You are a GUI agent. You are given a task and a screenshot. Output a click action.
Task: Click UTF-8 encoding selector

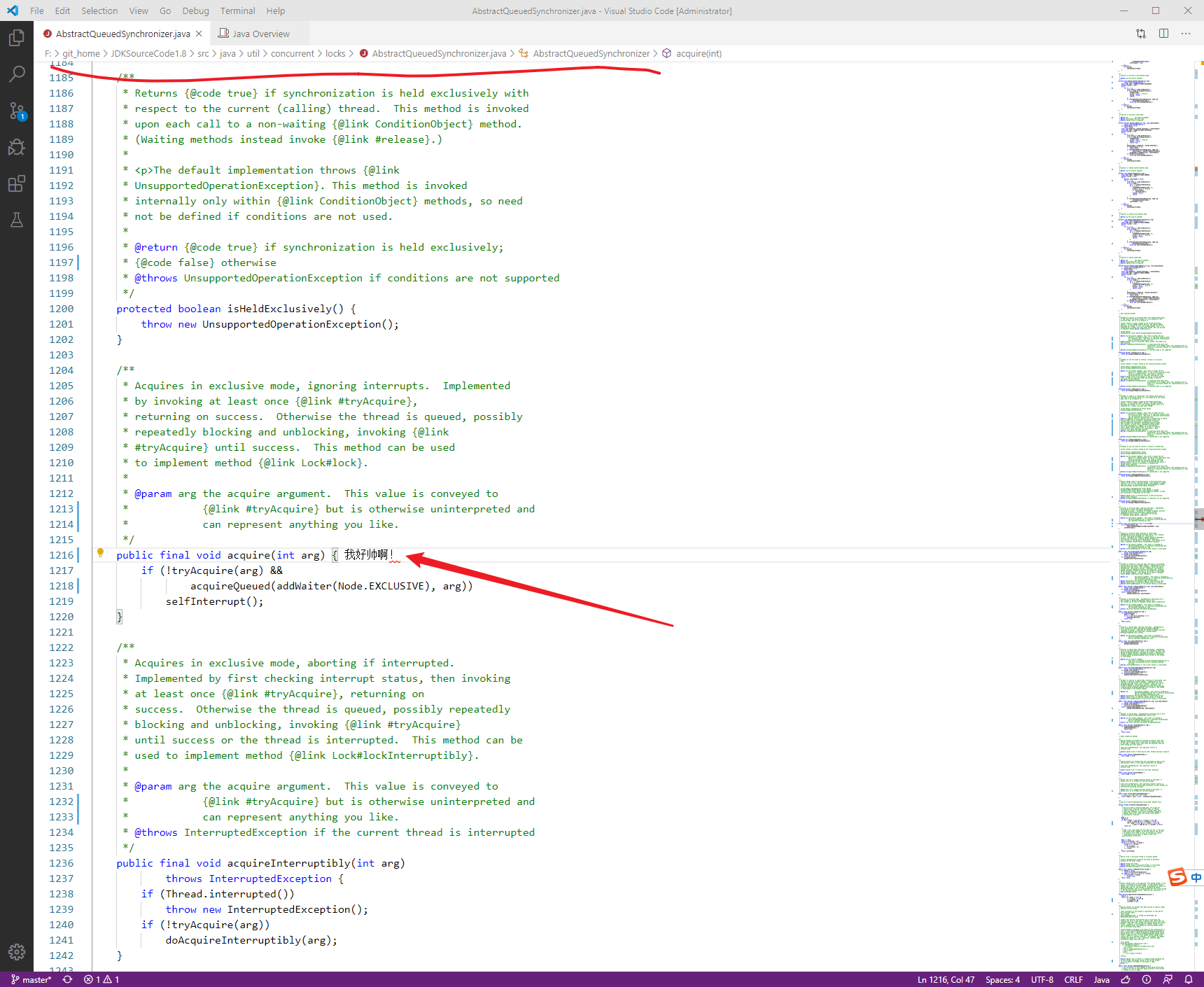tap(1042, 979)
